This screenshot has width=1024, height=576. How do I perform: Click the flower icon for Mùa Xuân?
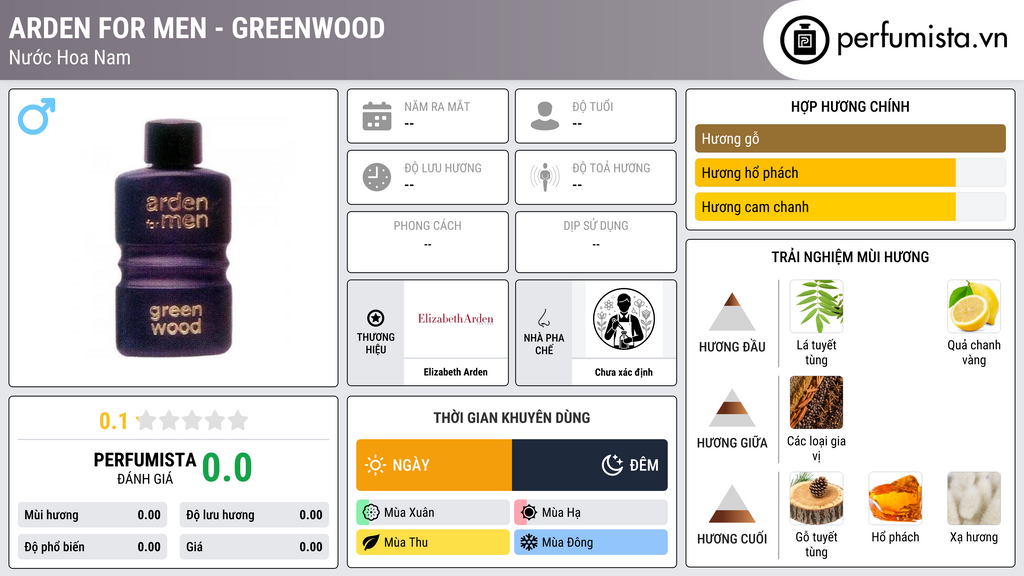point(371,513)
